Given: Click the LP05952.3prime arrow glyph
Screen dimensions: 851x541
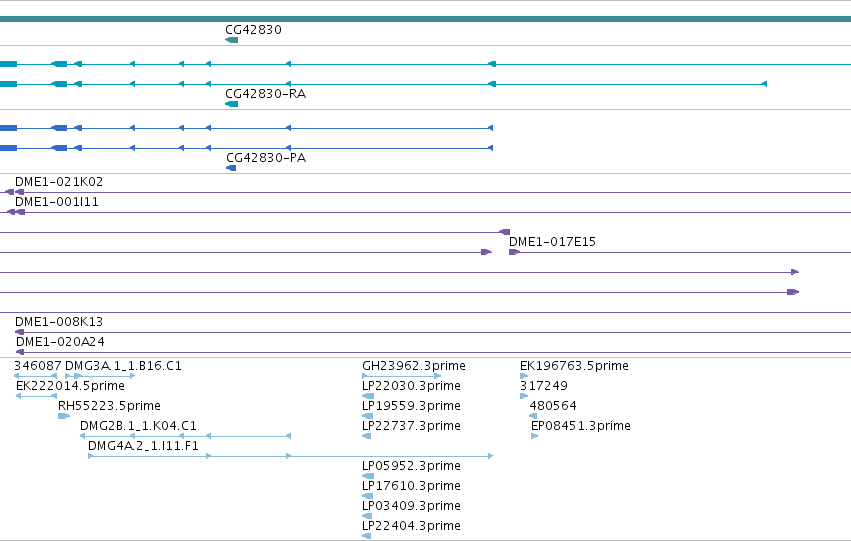Looking at the screenshot, I should click(x=367, y=476).
